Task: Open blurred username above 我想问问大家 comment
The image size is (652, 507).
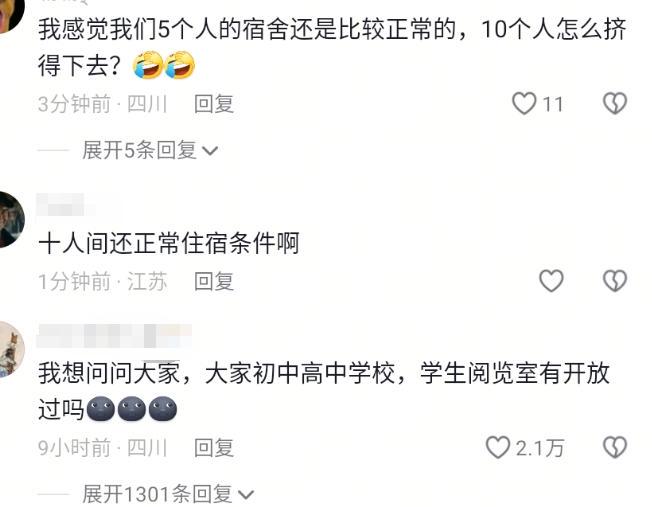Action: pos(114,336)
